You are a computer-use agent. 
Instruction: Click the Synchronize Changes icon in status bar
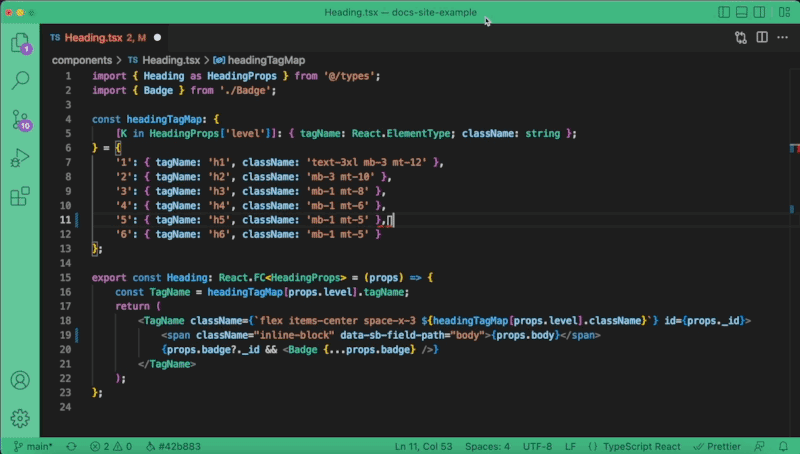71,446
